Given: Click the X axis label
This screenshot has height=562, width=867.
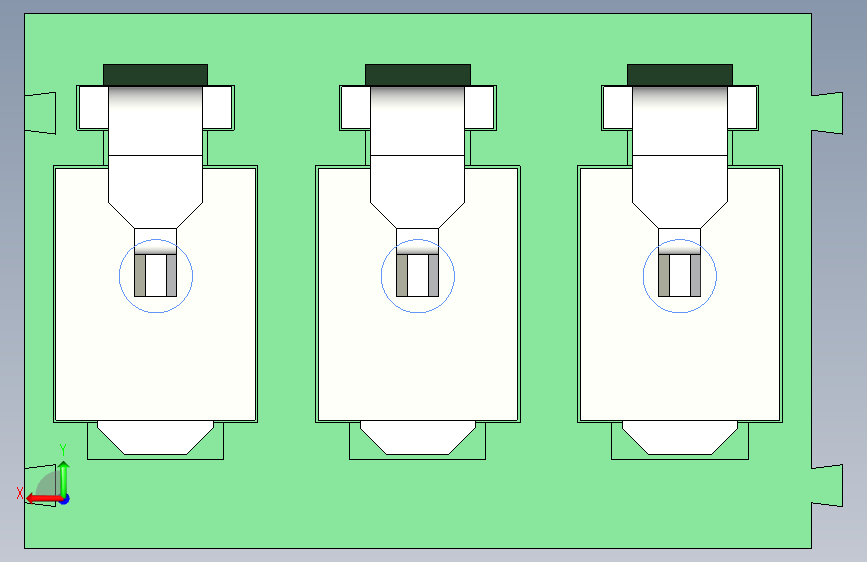Looking at the screenshot, I should (x=20, y=493).
